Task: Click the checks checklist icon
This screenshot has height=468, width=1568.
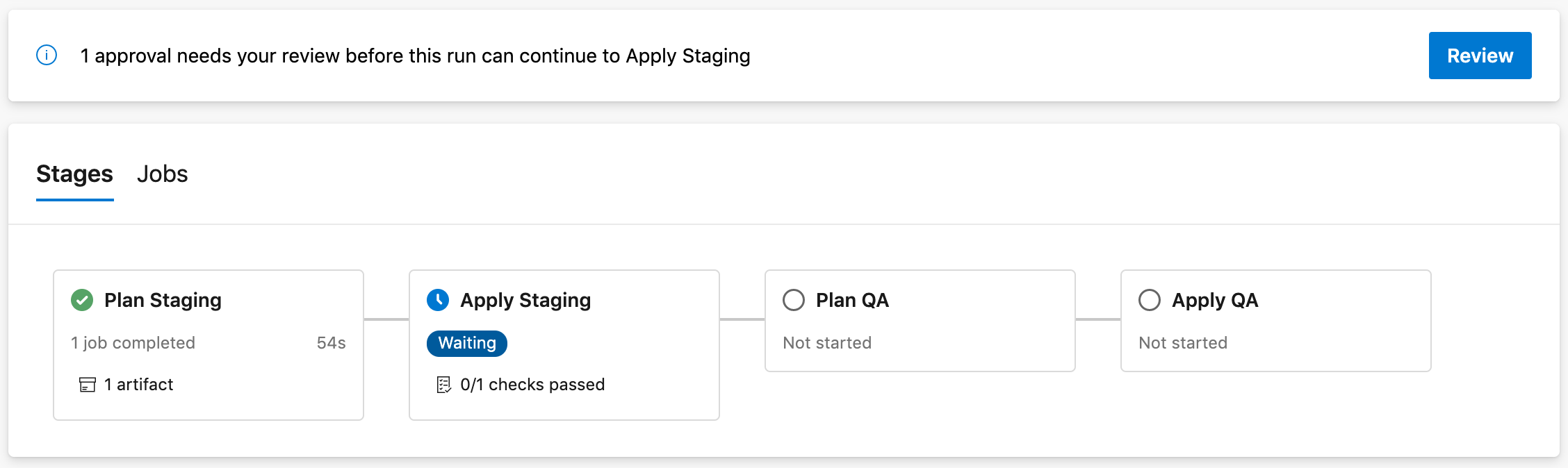Action: [x=443, y=385]
